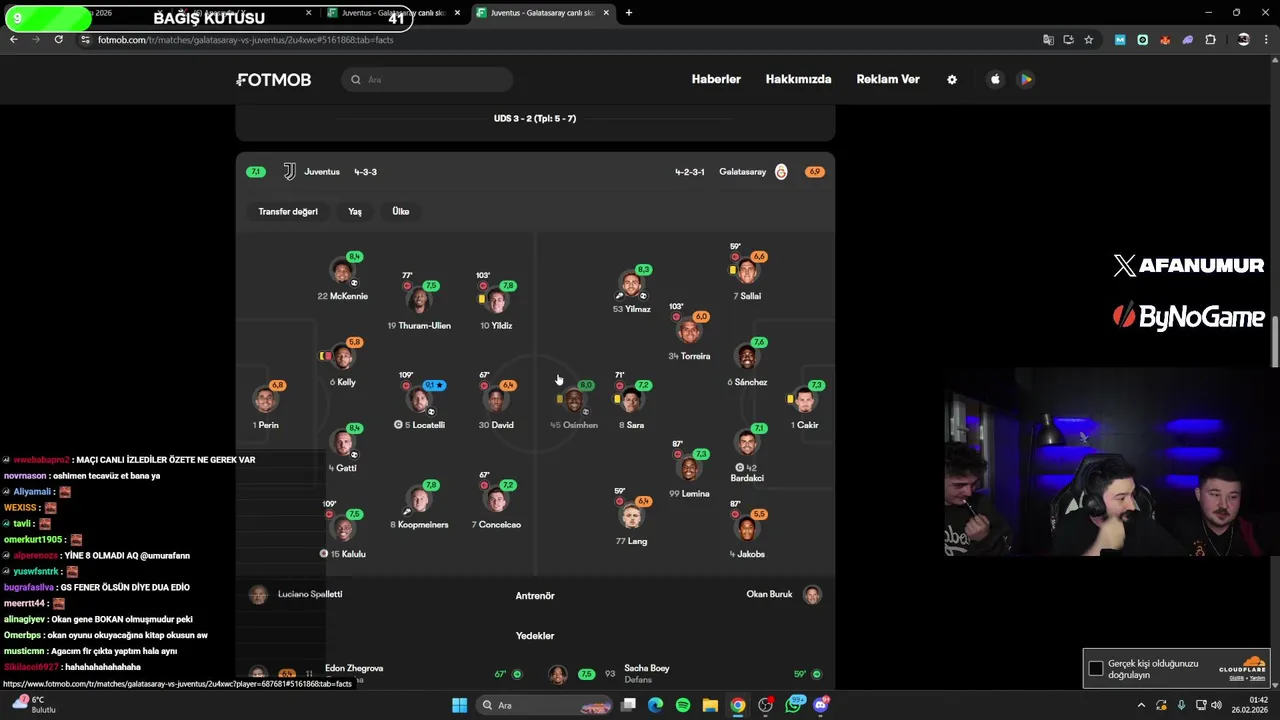The width and height of the screenshot is (1280, 720).
Task: Click the page vertical scrollbar thumb
Action: [x=1275, y=341]
